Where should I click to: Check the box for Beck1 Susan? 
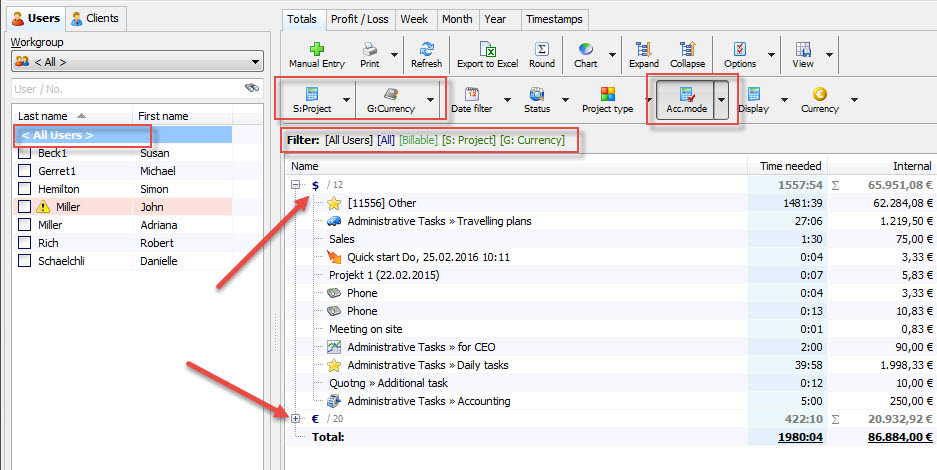[x=25, y=153]
